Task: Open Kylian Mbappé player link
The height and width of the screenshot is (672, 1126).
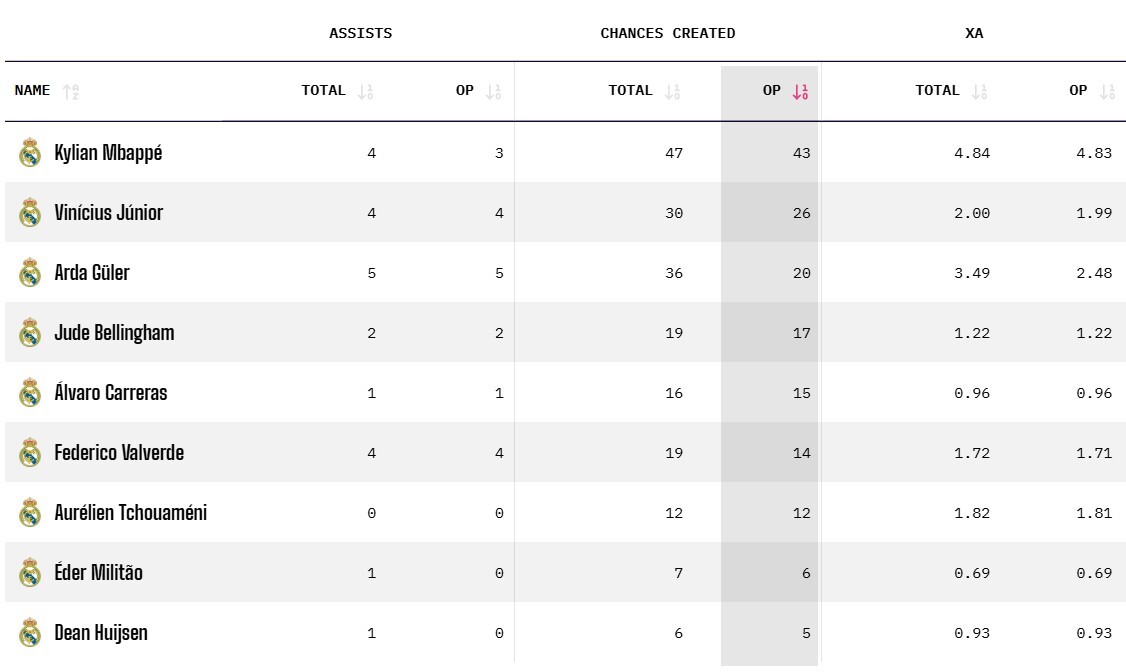Action: pos(108,153)
